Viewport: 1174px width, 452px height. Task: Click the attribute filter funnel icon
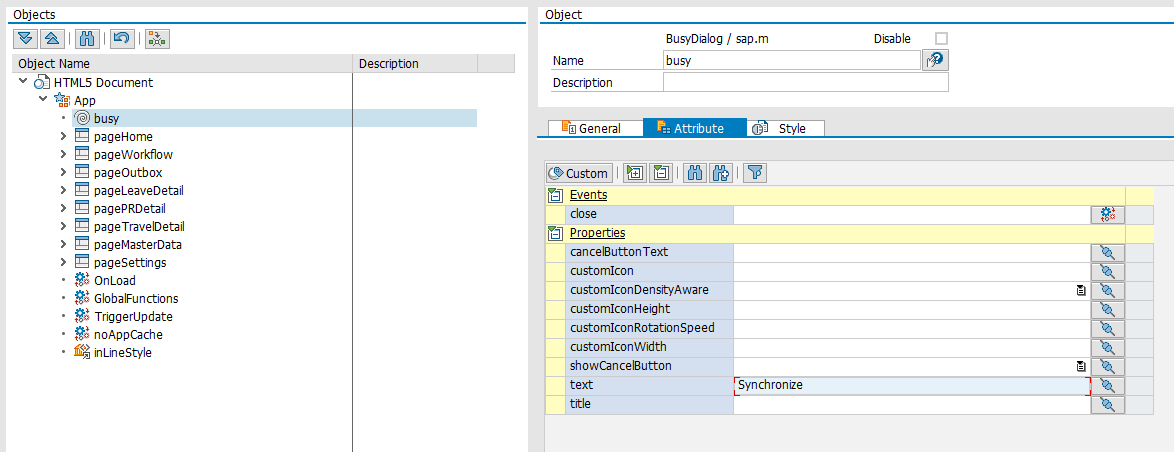[x=755, y=173]
